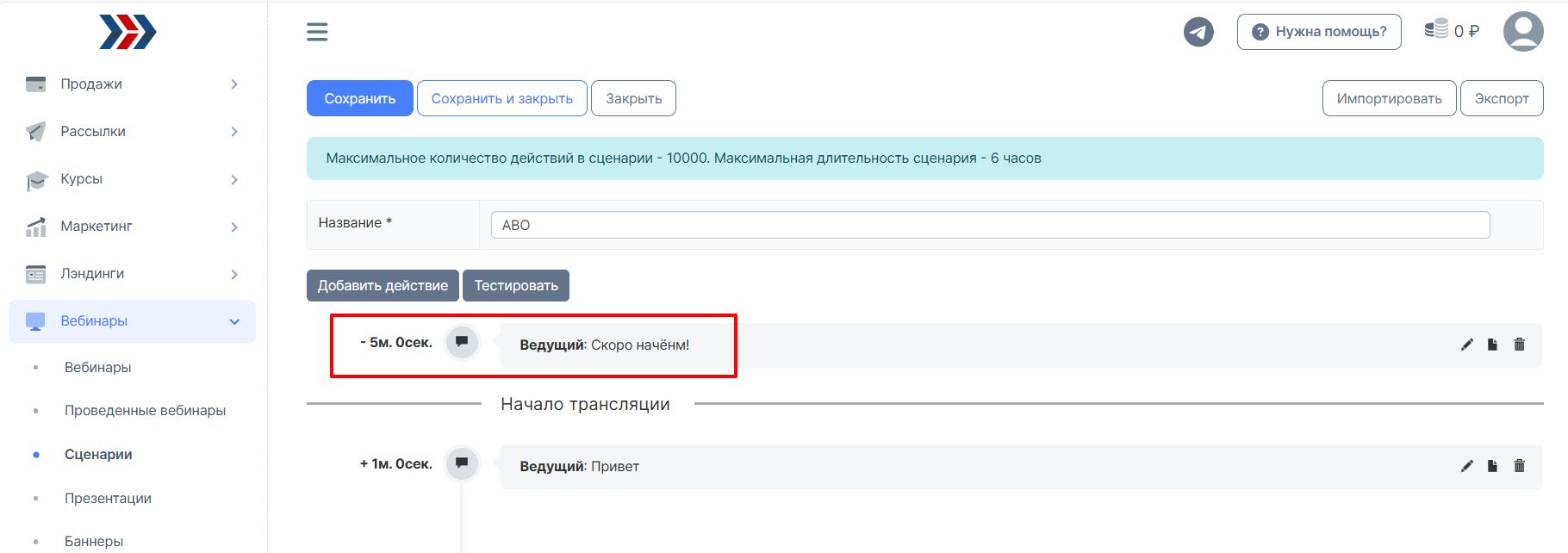Click the Telegram icon in header
The height and width of the screenshot is (553, 1568).
point(1198,33)
